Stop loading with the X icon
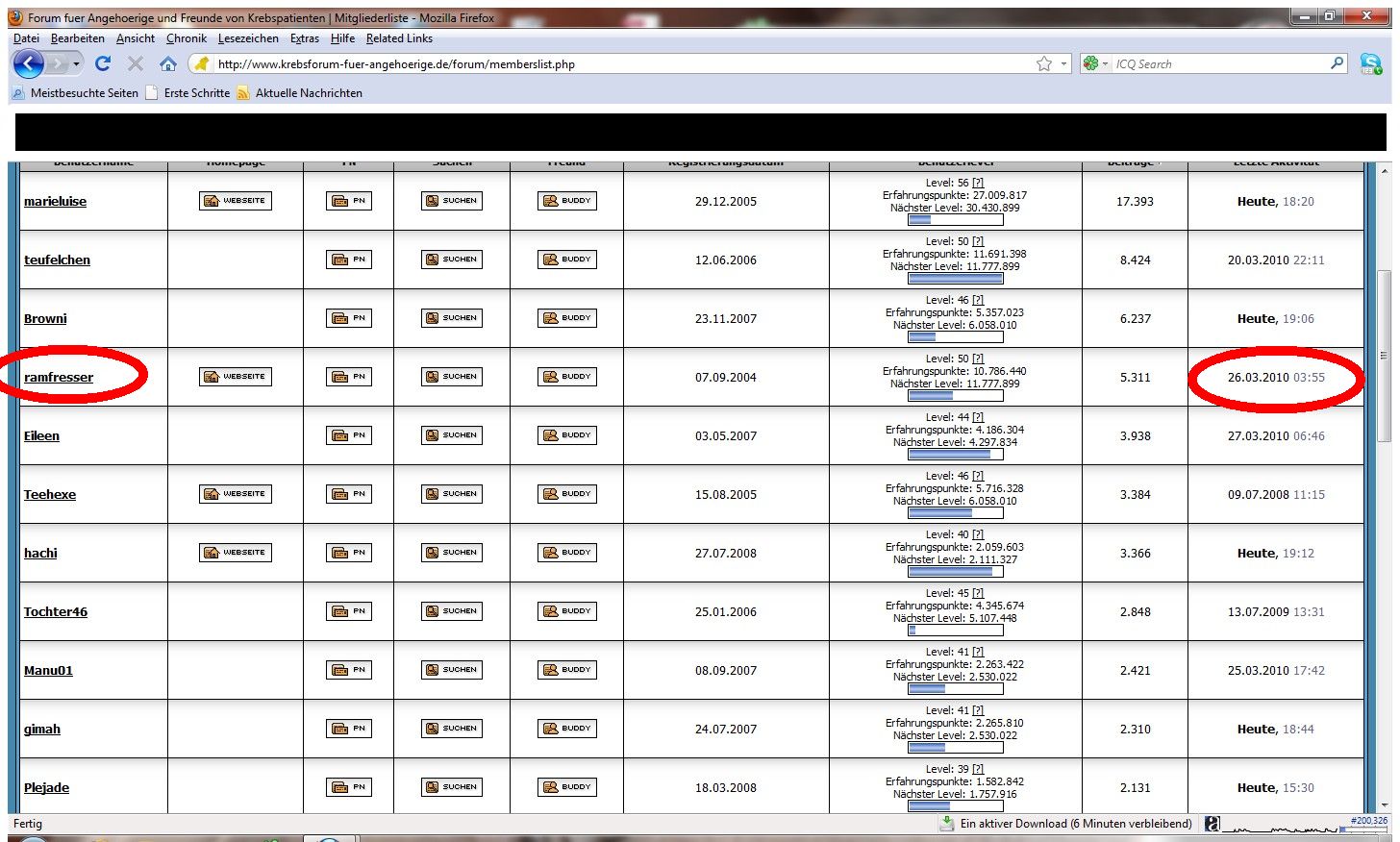Image resolution: width=1400 pixels, height=842 pixels. click(136, 63)
